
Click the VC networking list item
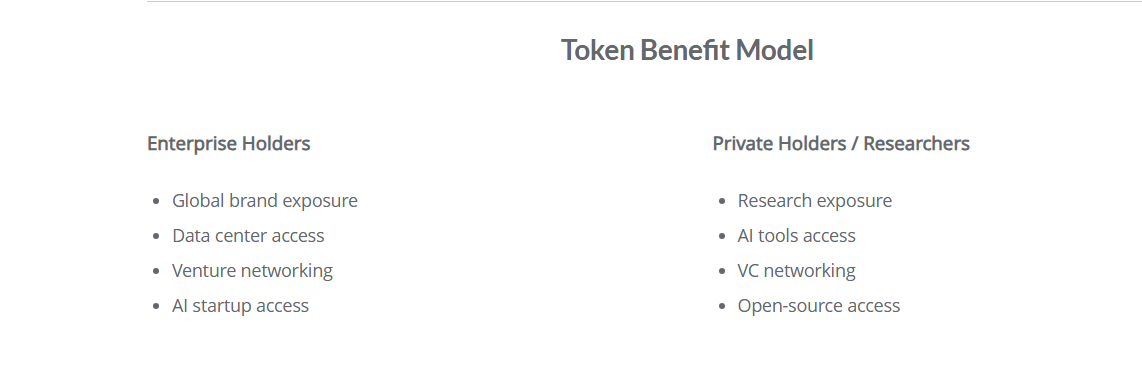[796, 270]
